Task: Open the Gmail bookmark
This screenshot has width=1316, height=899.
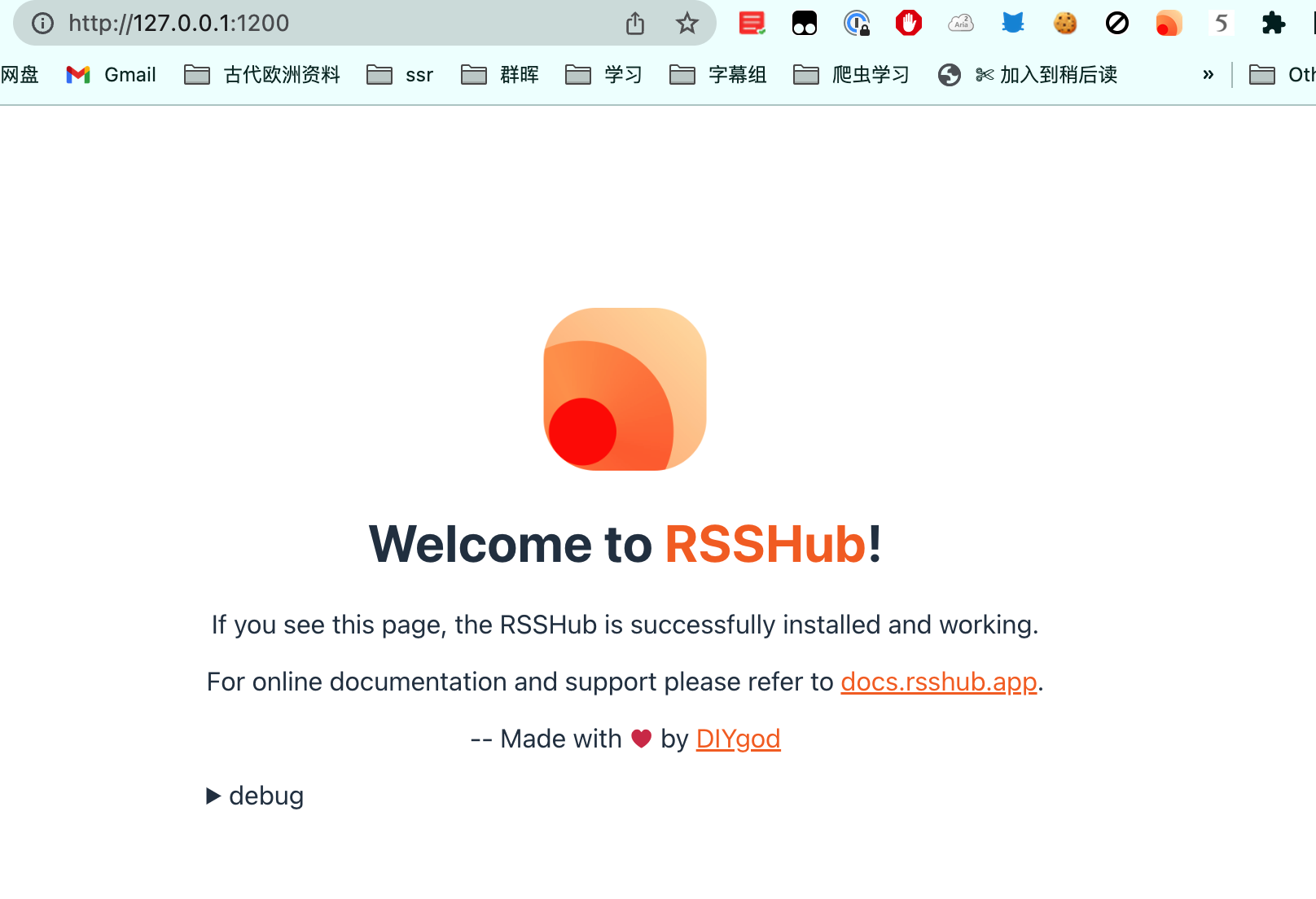Action: pos(112,75)
